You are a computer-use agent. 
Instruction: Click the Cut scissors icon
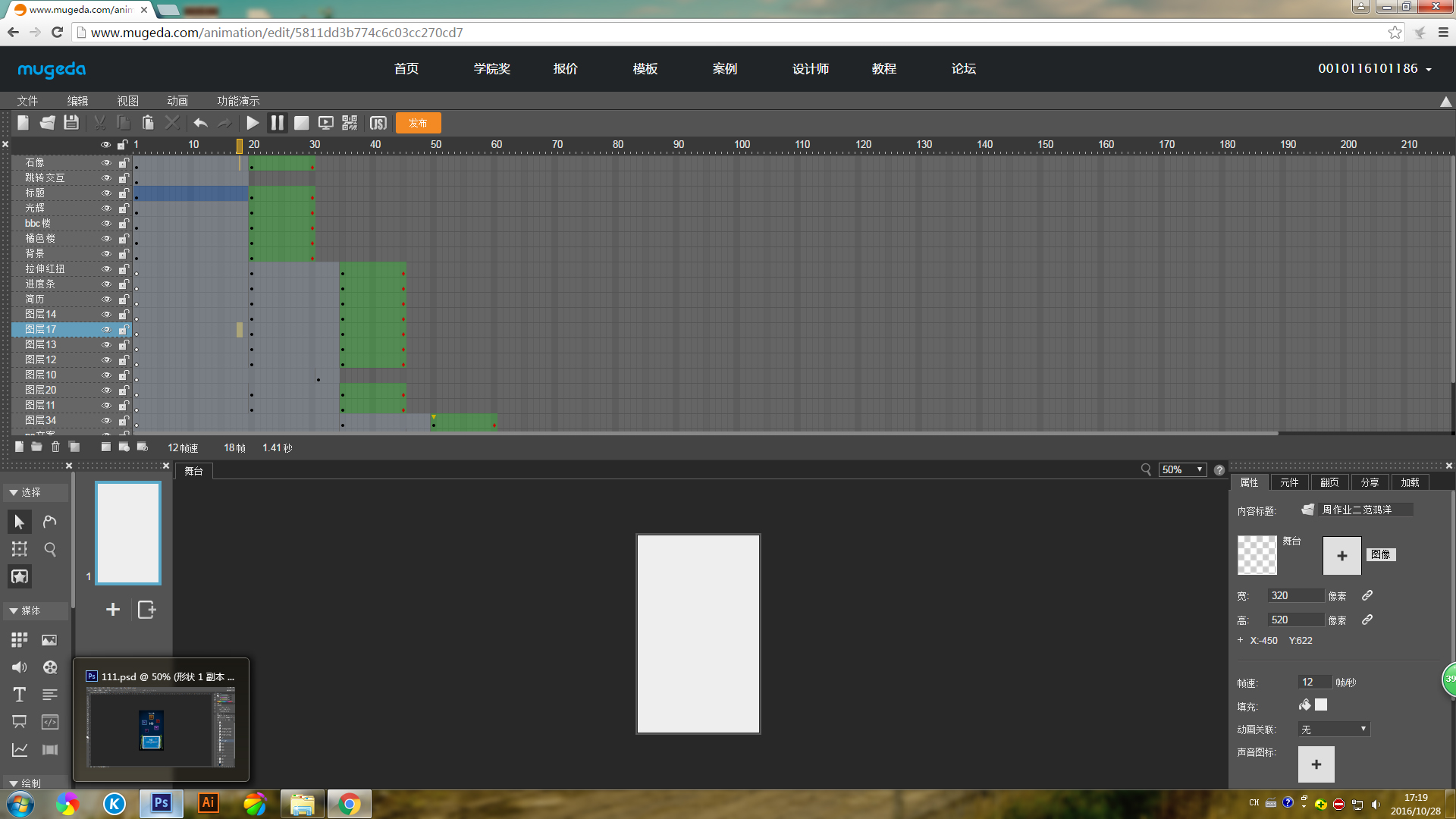(x=99, y=123)
